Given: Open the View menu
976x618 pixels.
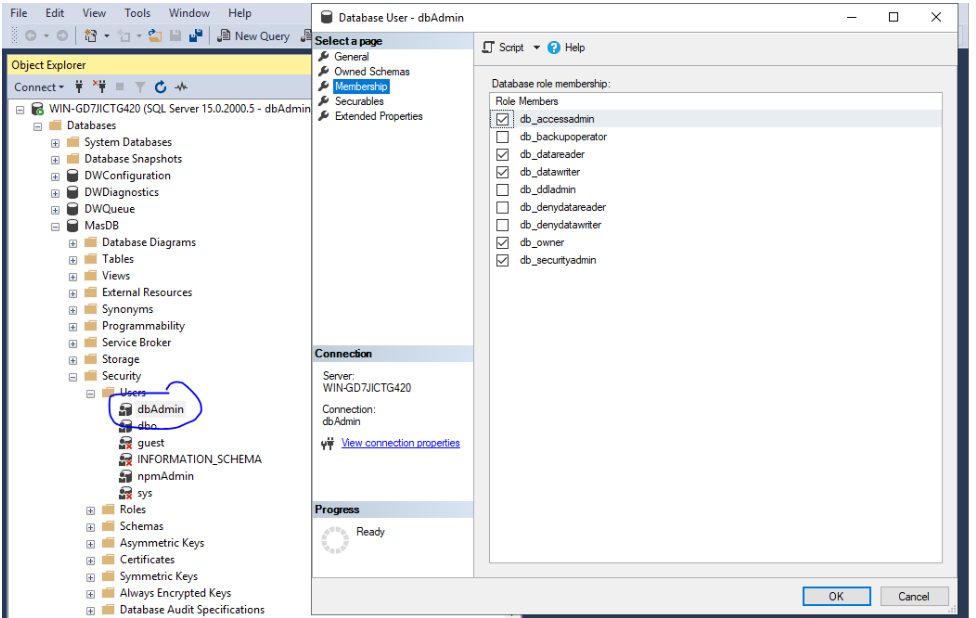Looking at the screenshot, I should [94, 13].
